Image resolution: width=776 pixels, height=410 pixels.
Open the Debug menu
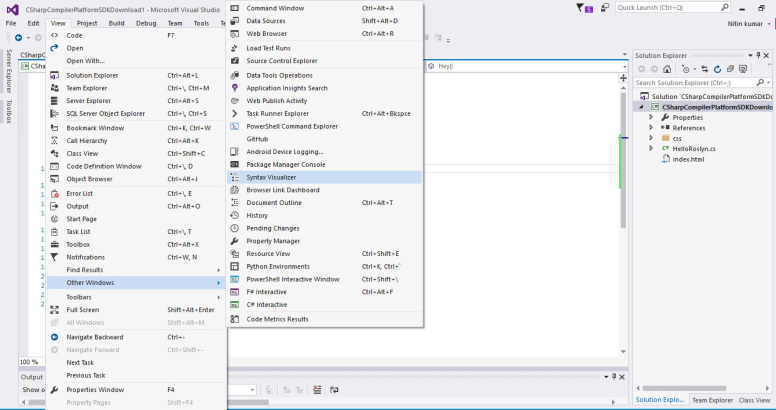pyautogui.click(x=146, y=23)
